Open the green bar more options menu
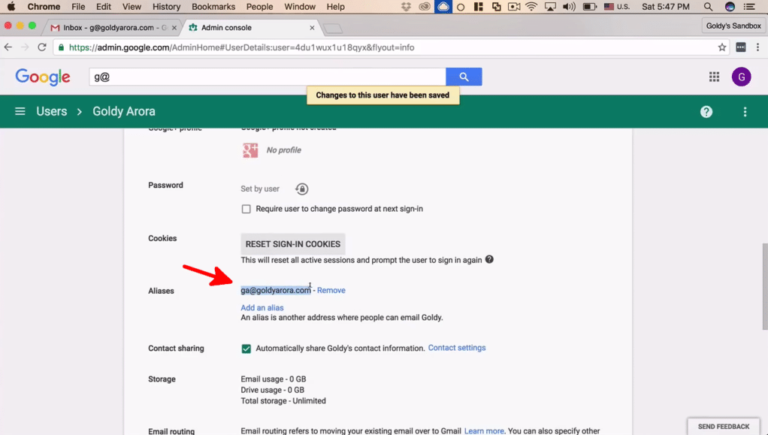This screenshot has width=768, height=435. (x=745, y=112)
